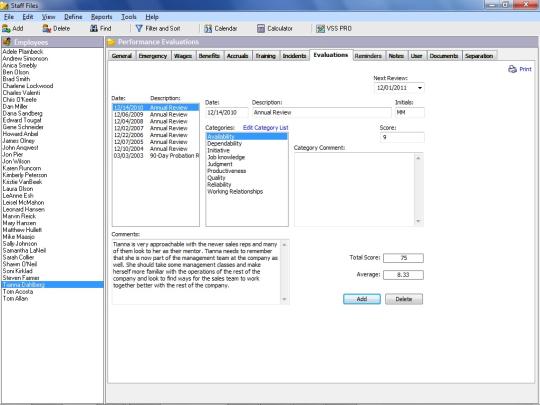
Task: Click the Comments box scroll down arrow
Action: click(x=284, y=299)
